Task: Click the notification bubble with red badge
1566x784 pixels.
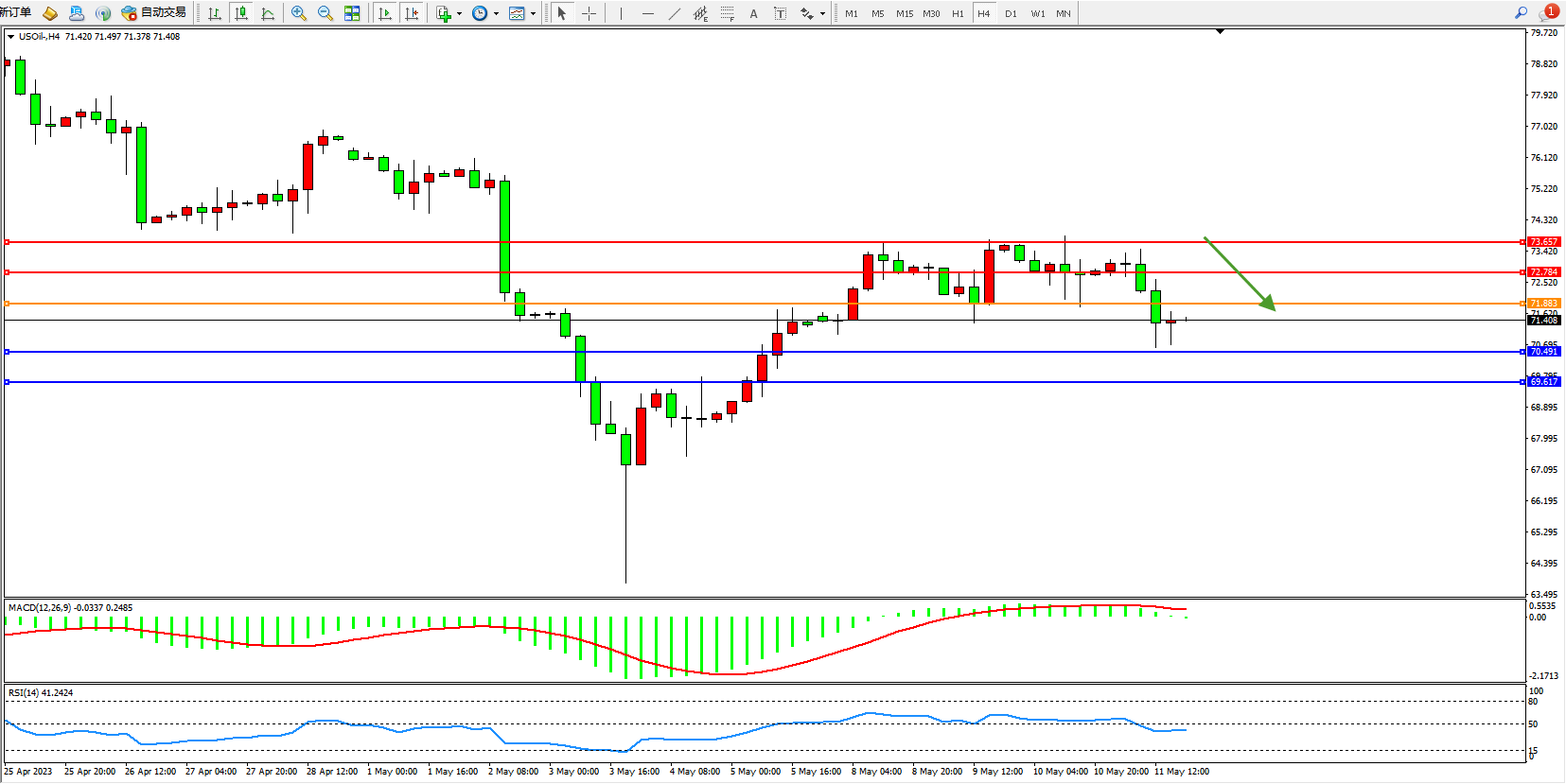Action: point(1548,12)
